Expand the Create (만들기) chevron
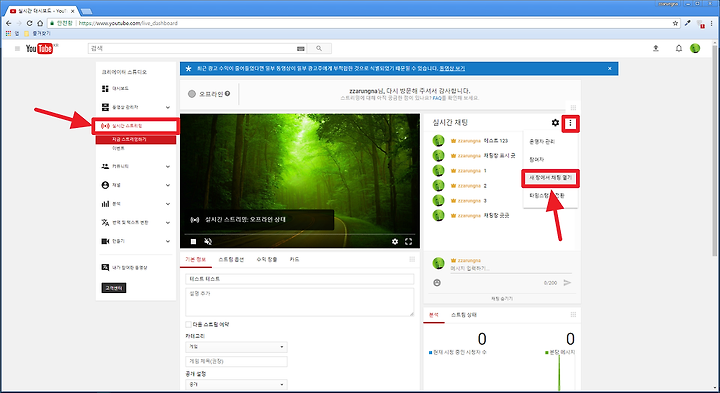The height and width of the screenshot is (393, 720). pos(168,241)
